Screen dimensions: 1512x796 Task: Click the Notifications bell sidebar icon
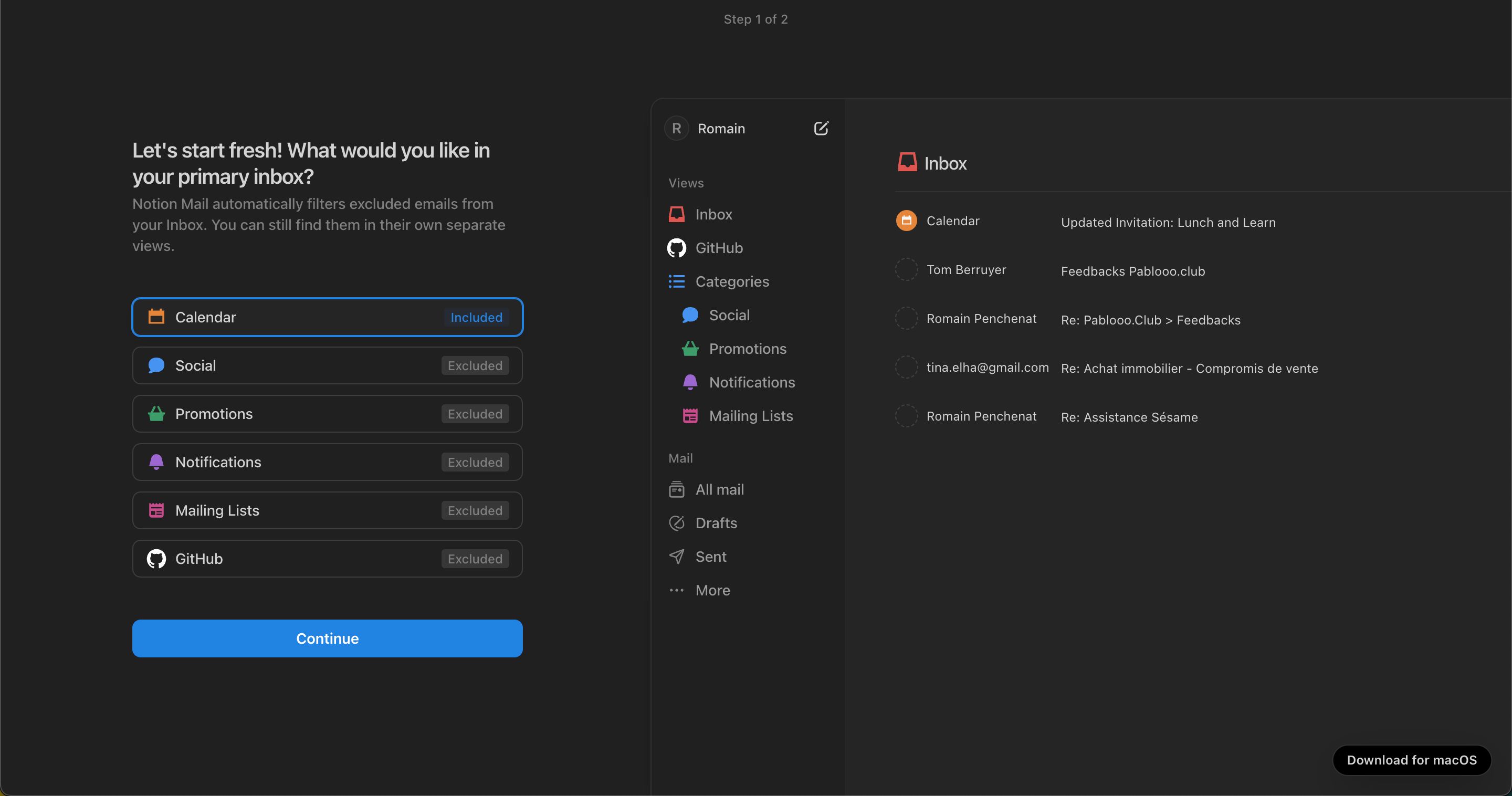pos(690,382)
